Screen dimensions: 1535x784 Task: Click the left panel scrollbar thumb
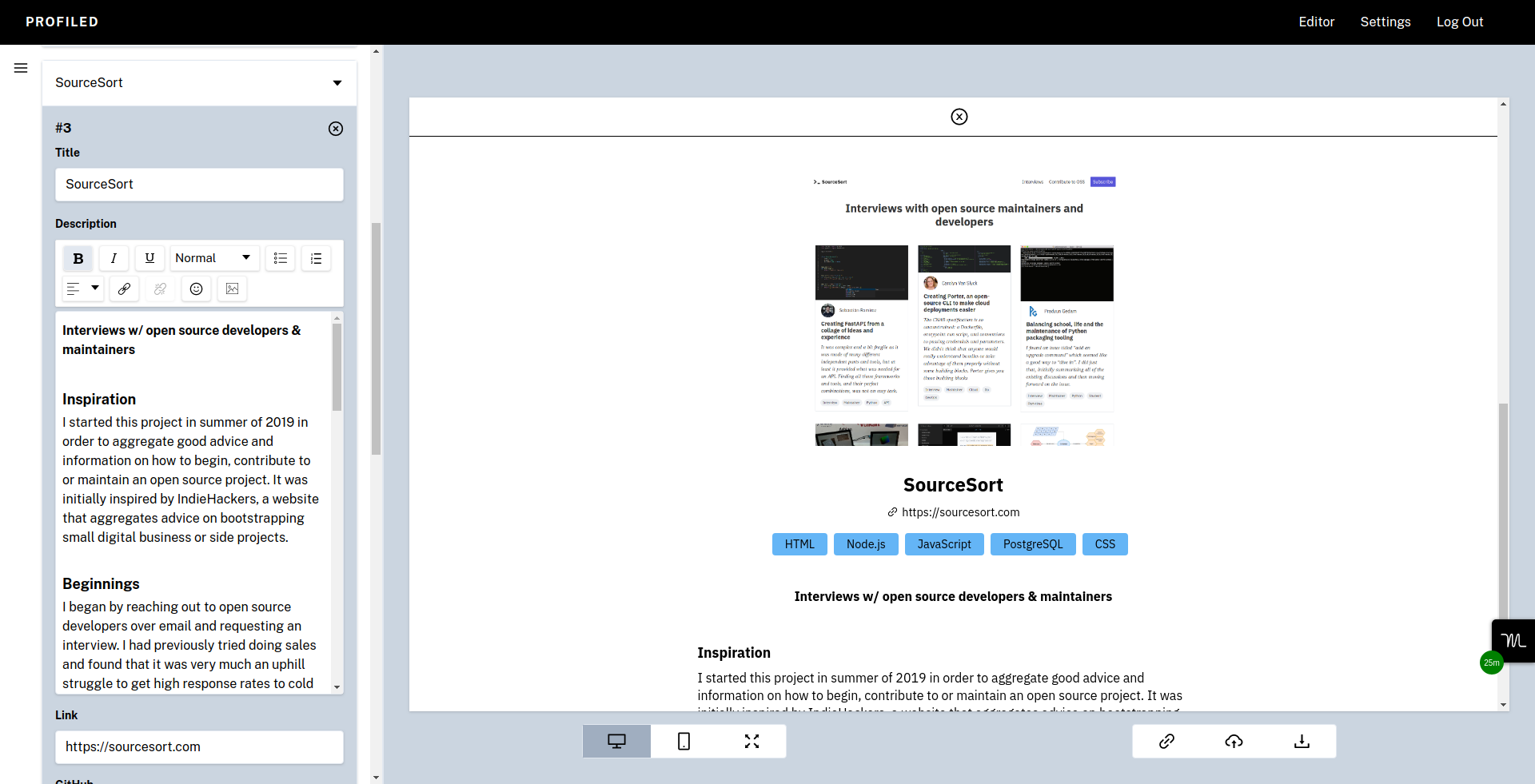376,339
